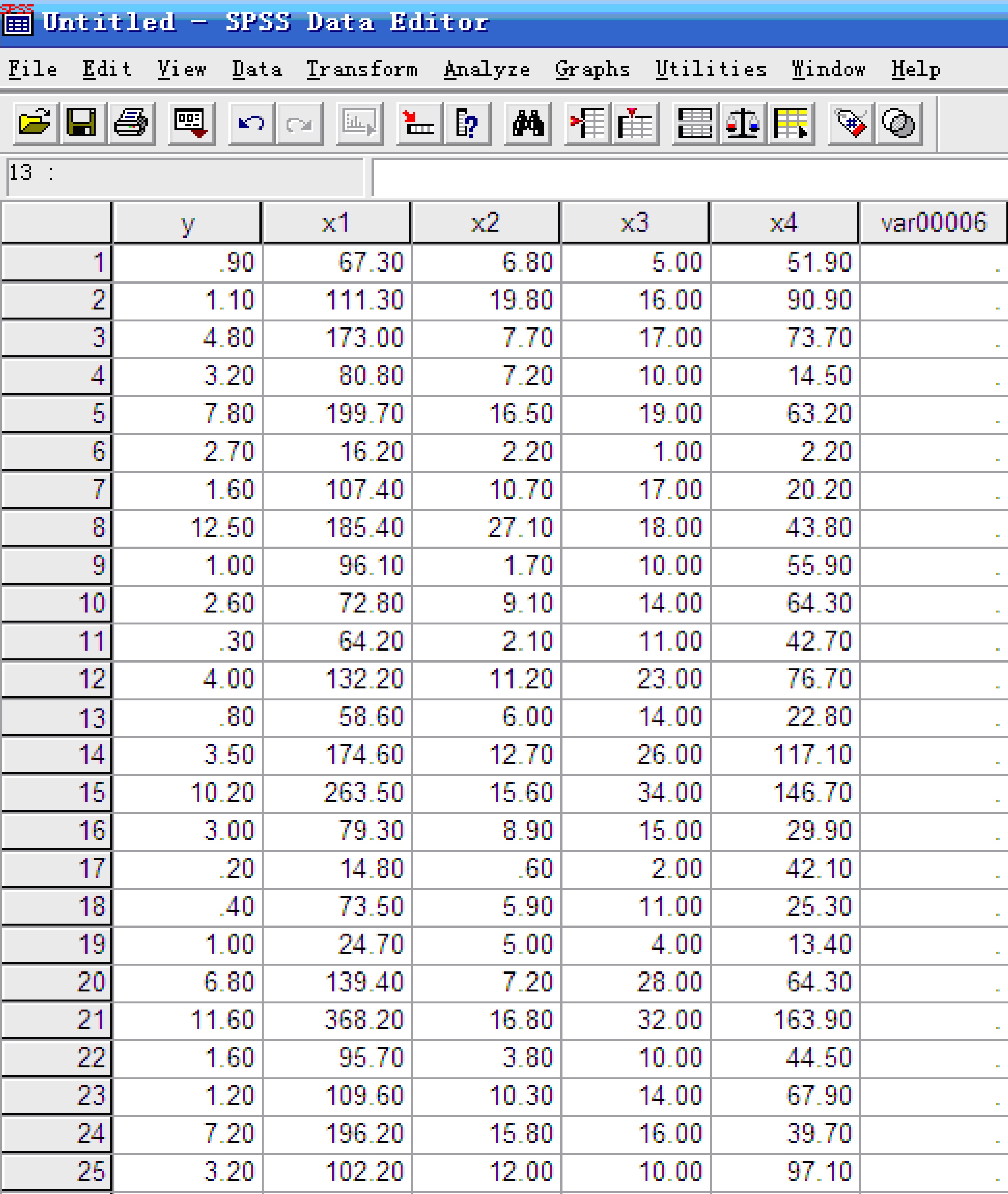Screen dimensions: 1008x1194
Task: Click the Undo arrow icon
Action: pyautogui.click(x=251, y=123)
